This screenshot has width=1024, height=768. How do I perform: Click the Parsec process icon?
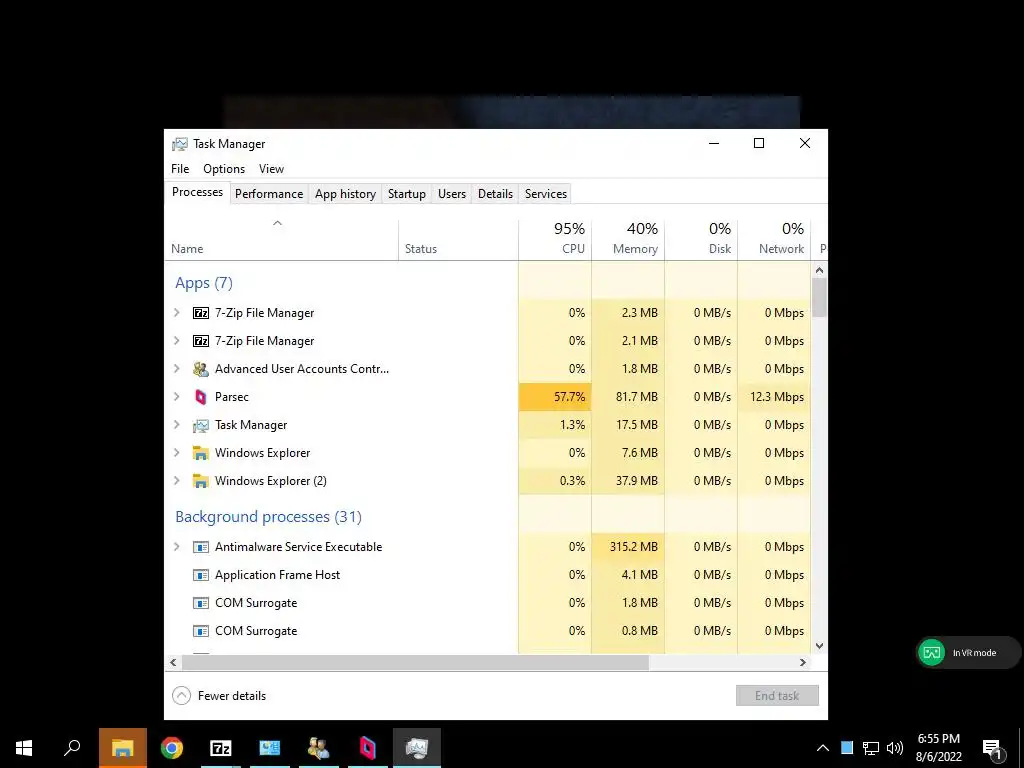(200, 397)
